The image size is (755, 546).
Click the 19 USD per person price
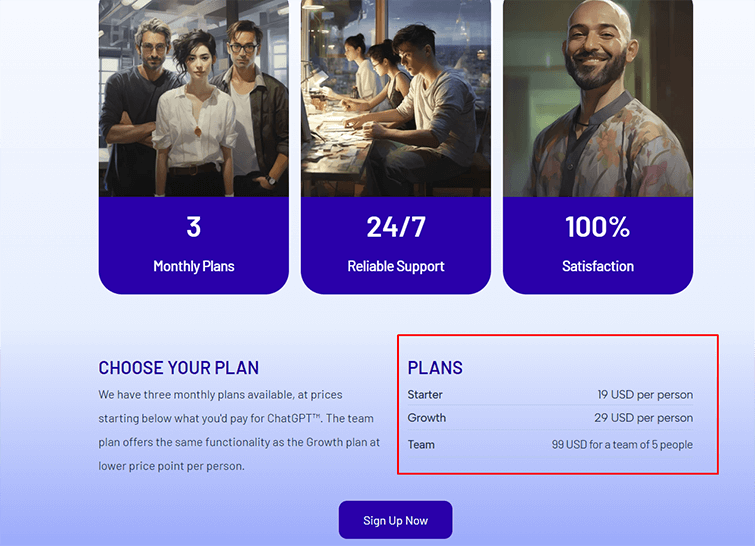tap(645, 395)
